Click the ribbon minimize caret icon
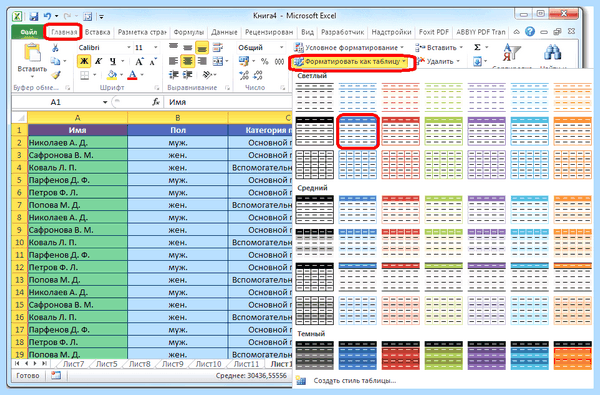 click(x=517, y=32)
